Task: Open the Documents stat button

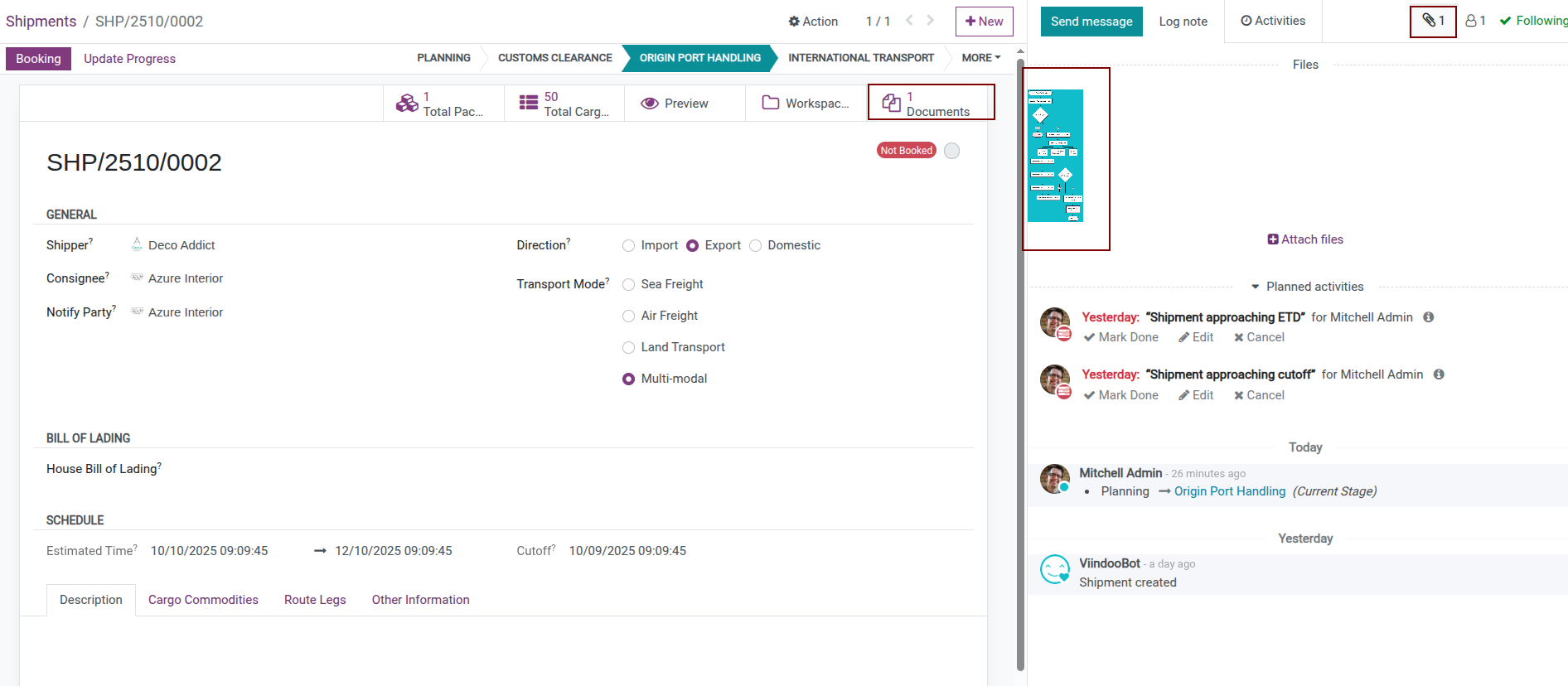Action: [x=931, y=104]
